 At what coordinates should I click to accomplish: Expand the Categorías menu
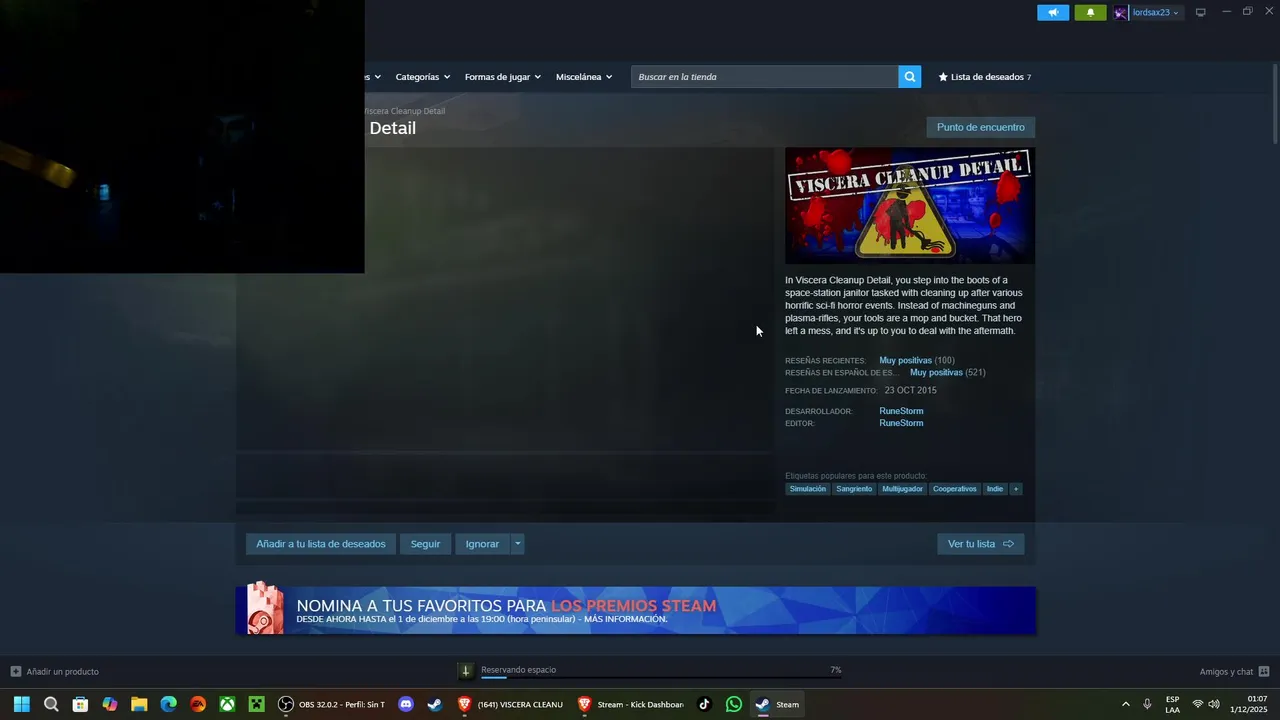(422, 77)
